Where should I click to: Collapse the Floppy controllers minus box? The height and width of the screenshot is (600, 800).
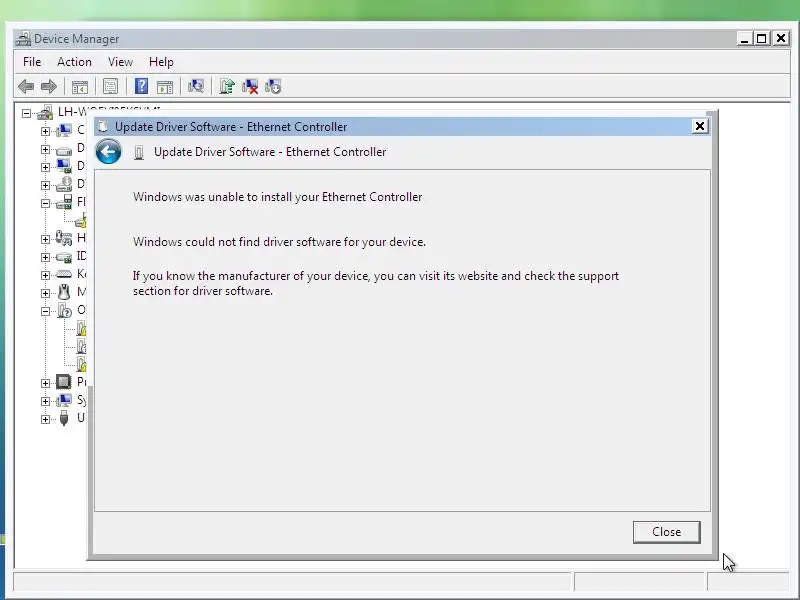[x=45, y=203]
